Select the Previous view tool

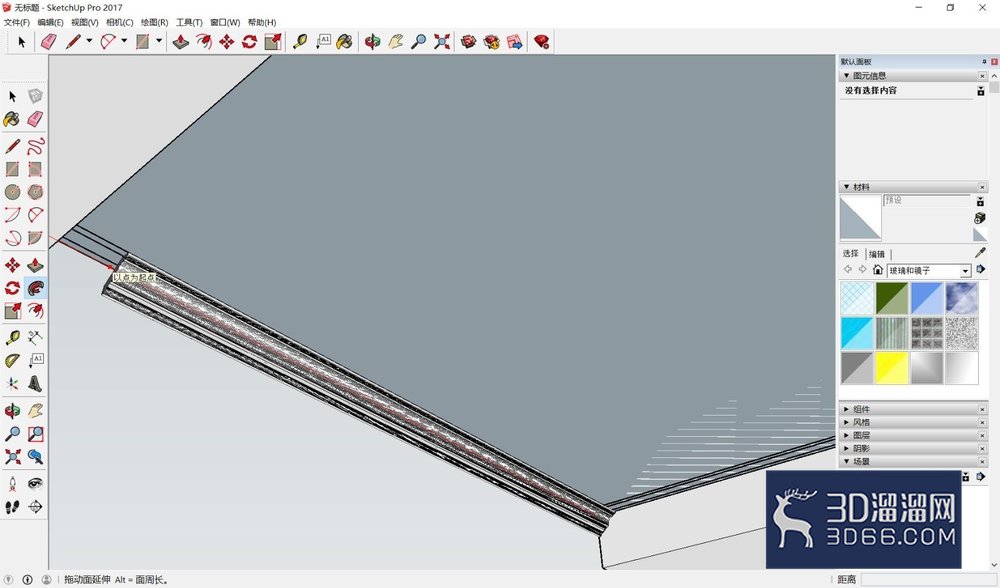tap(35, 457)
